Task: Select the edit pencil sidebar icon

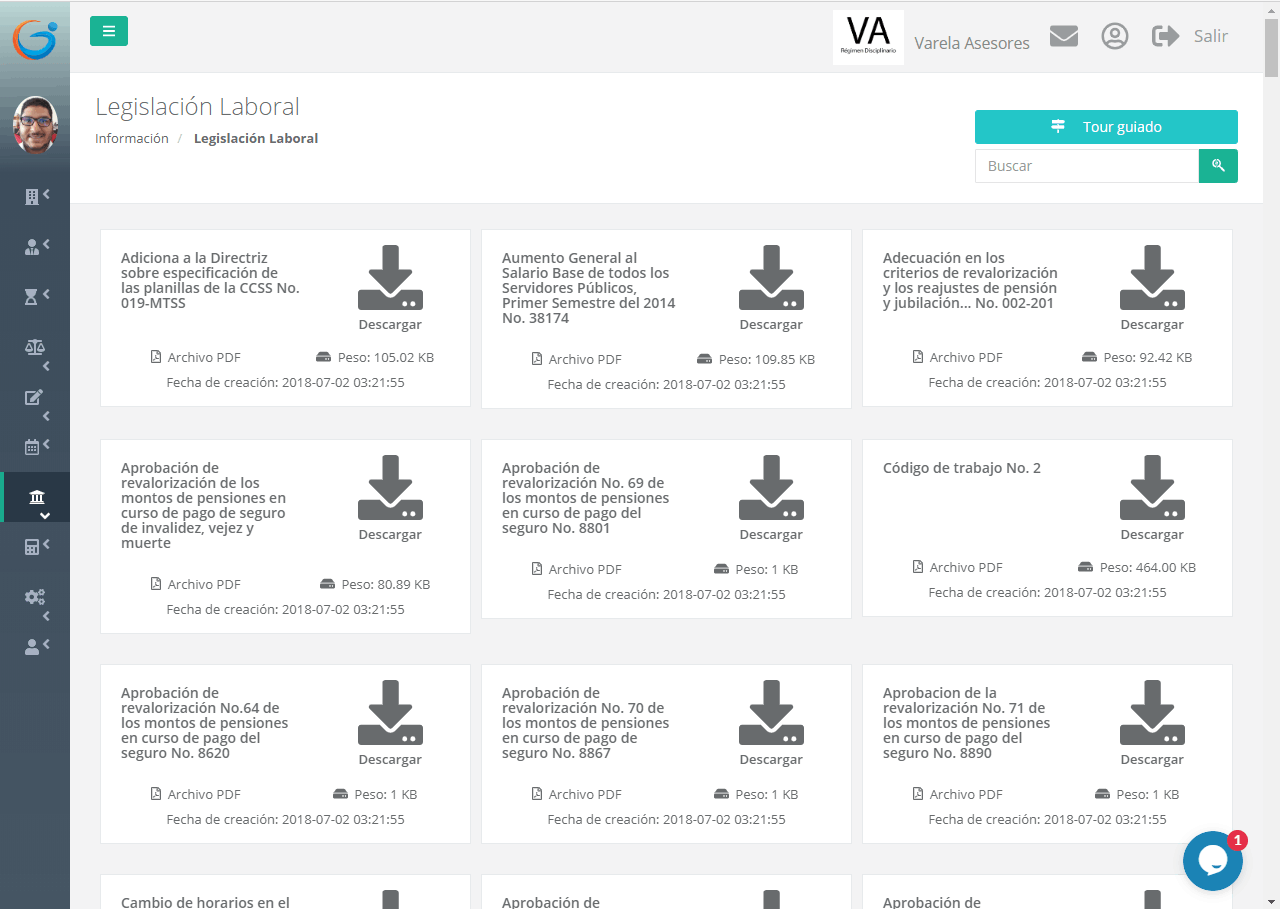Action: 35,397
